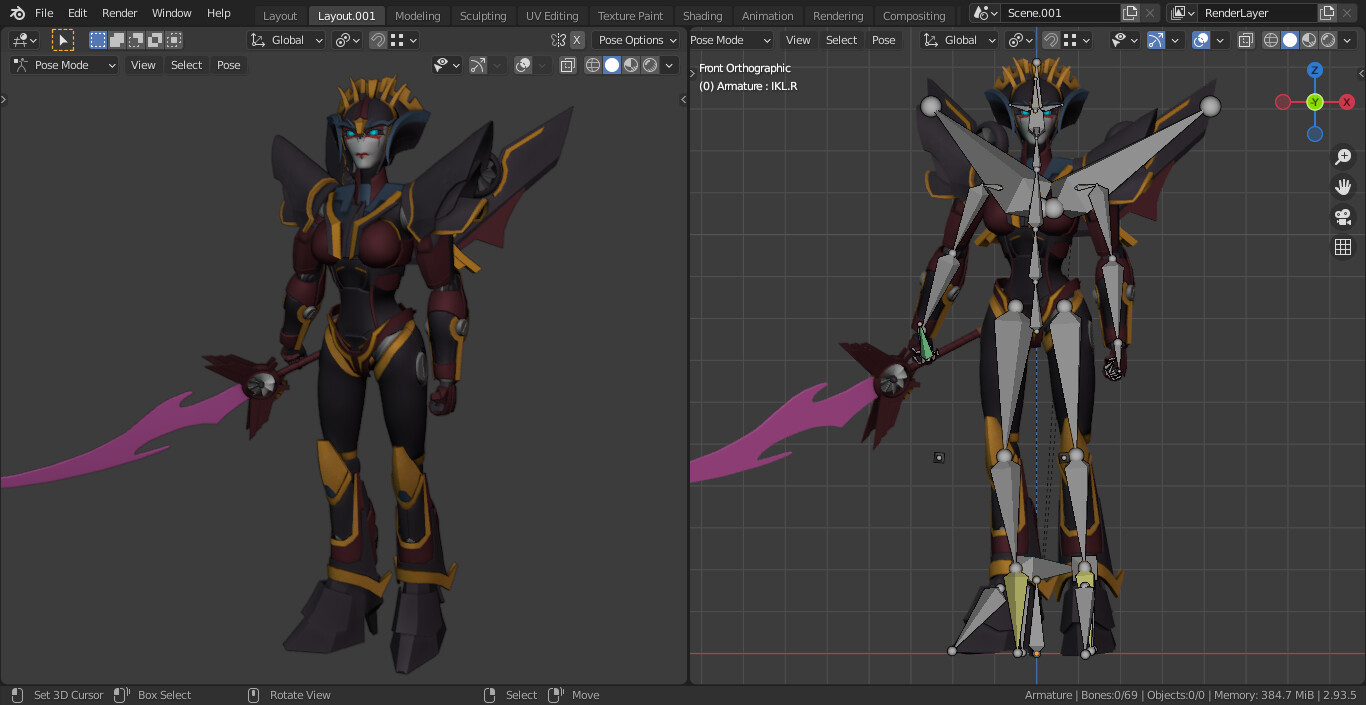1366x705 pixels.
Task: Open the editor type icon at top-left corner
Action: [22, 39]
